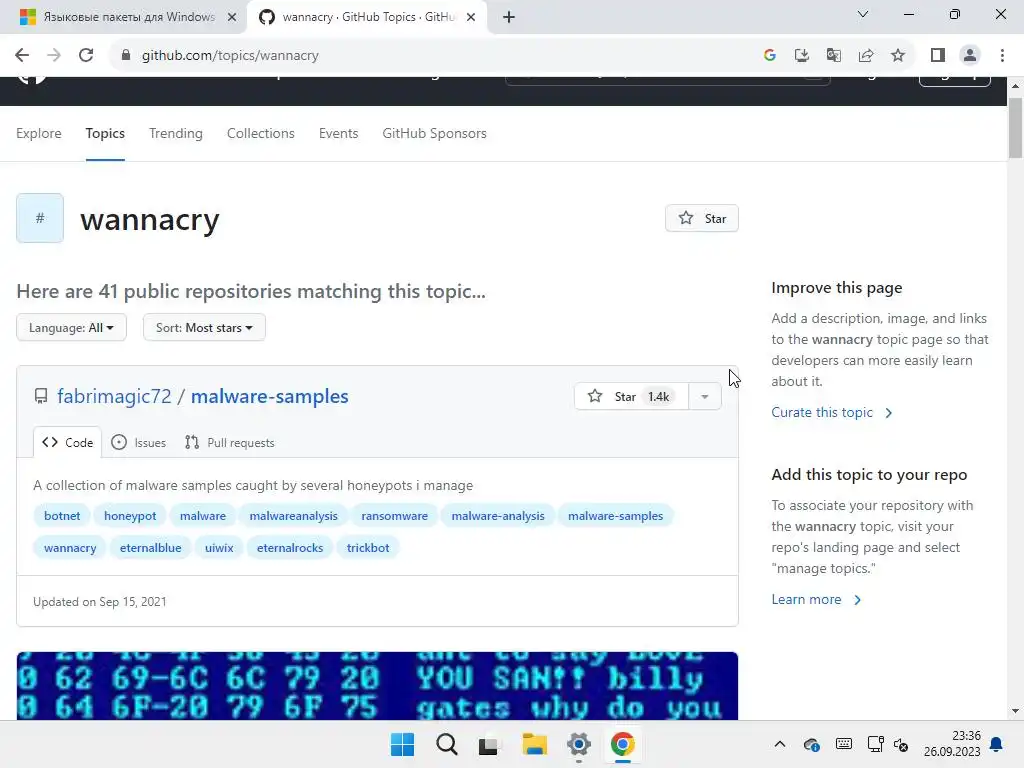
Task: Select the Code tab of malware-samples
Action: coord(67,443)
